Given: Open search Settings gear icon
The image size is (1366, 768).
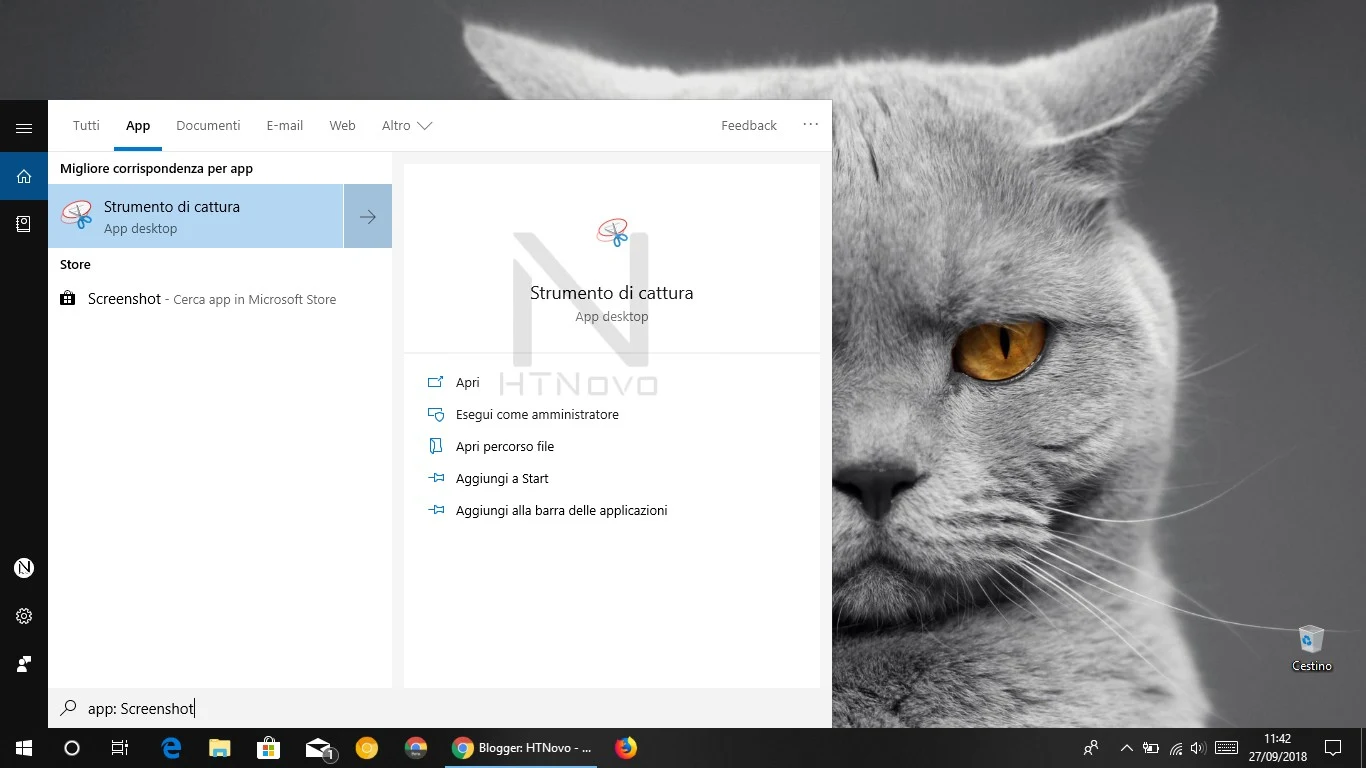Looking at the screenshot, I should click(24, 616).
